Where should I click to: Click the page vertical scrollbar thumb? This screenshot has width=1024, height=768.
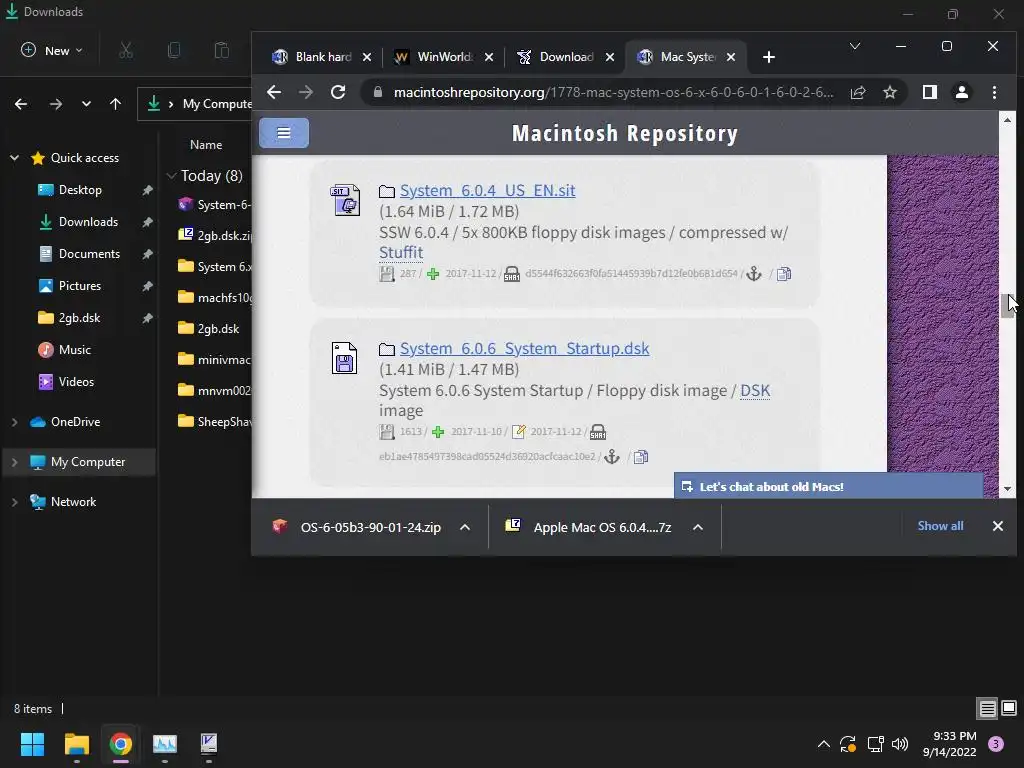point(1007,306)
